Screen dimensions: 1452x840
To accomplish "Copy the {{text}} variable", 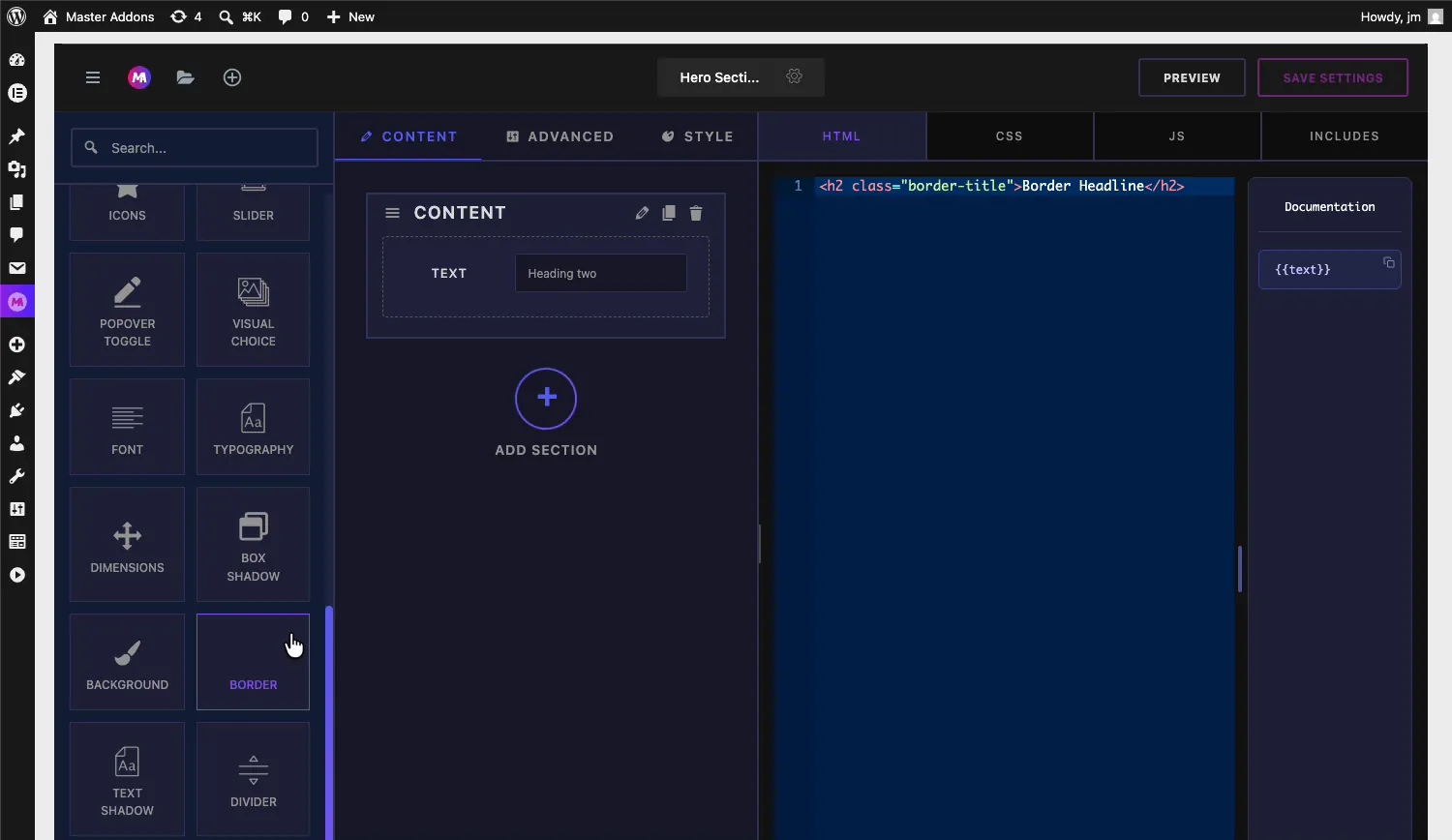I will 1389,262.
